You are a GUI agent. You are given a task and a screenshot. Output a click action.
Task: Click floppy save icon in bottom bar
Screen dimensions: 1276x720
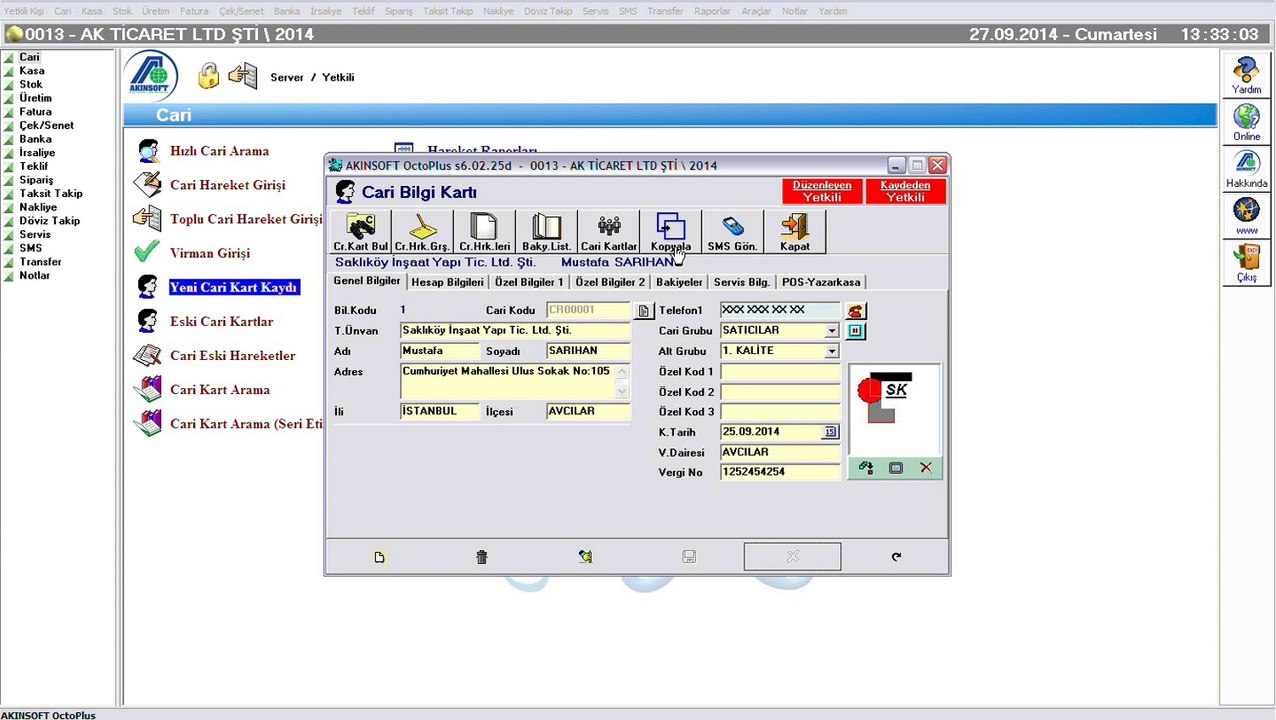(689, 557)
